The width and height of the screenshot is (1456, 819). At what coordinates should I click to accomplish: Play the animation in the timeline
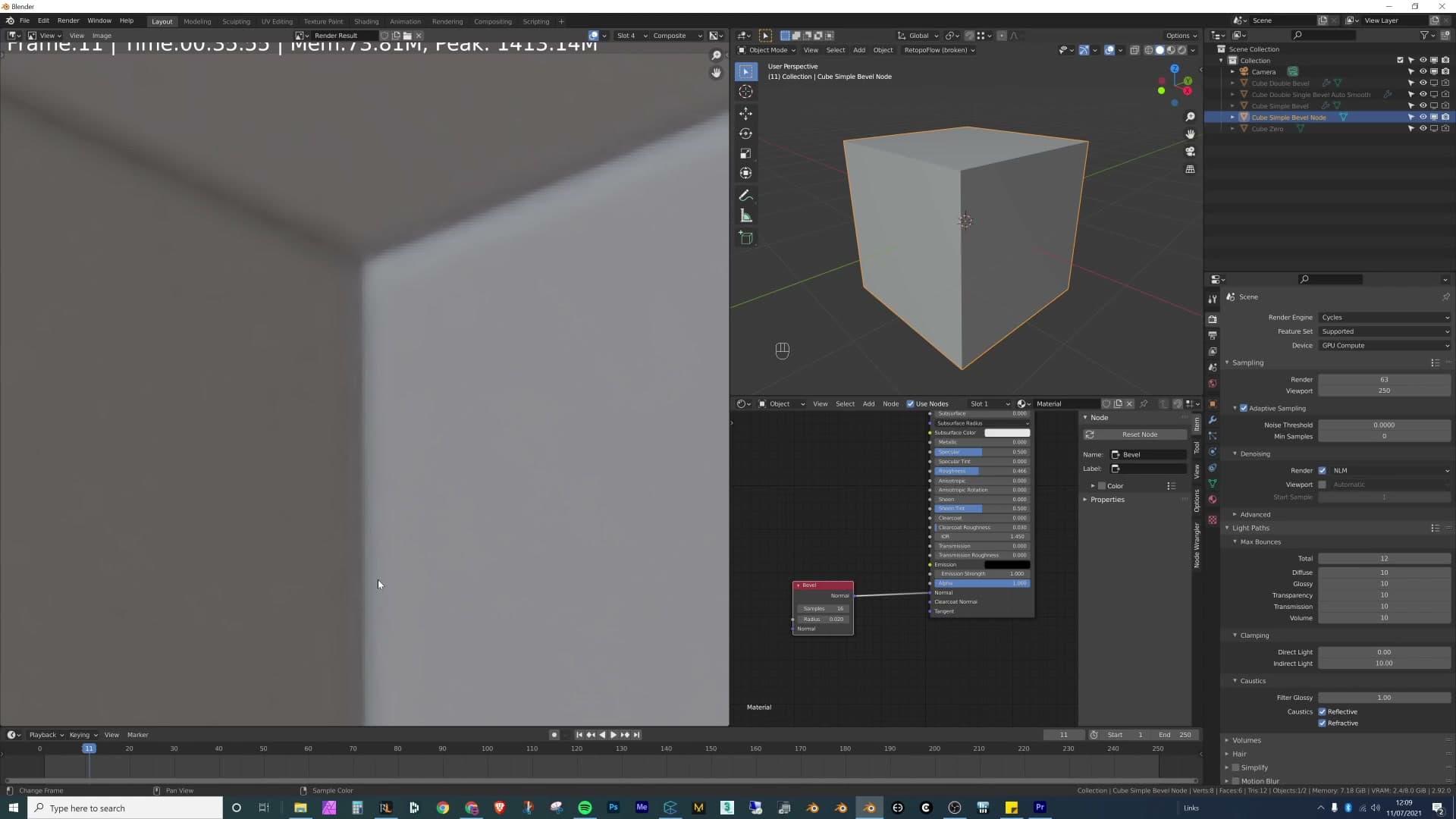(613, 735)
